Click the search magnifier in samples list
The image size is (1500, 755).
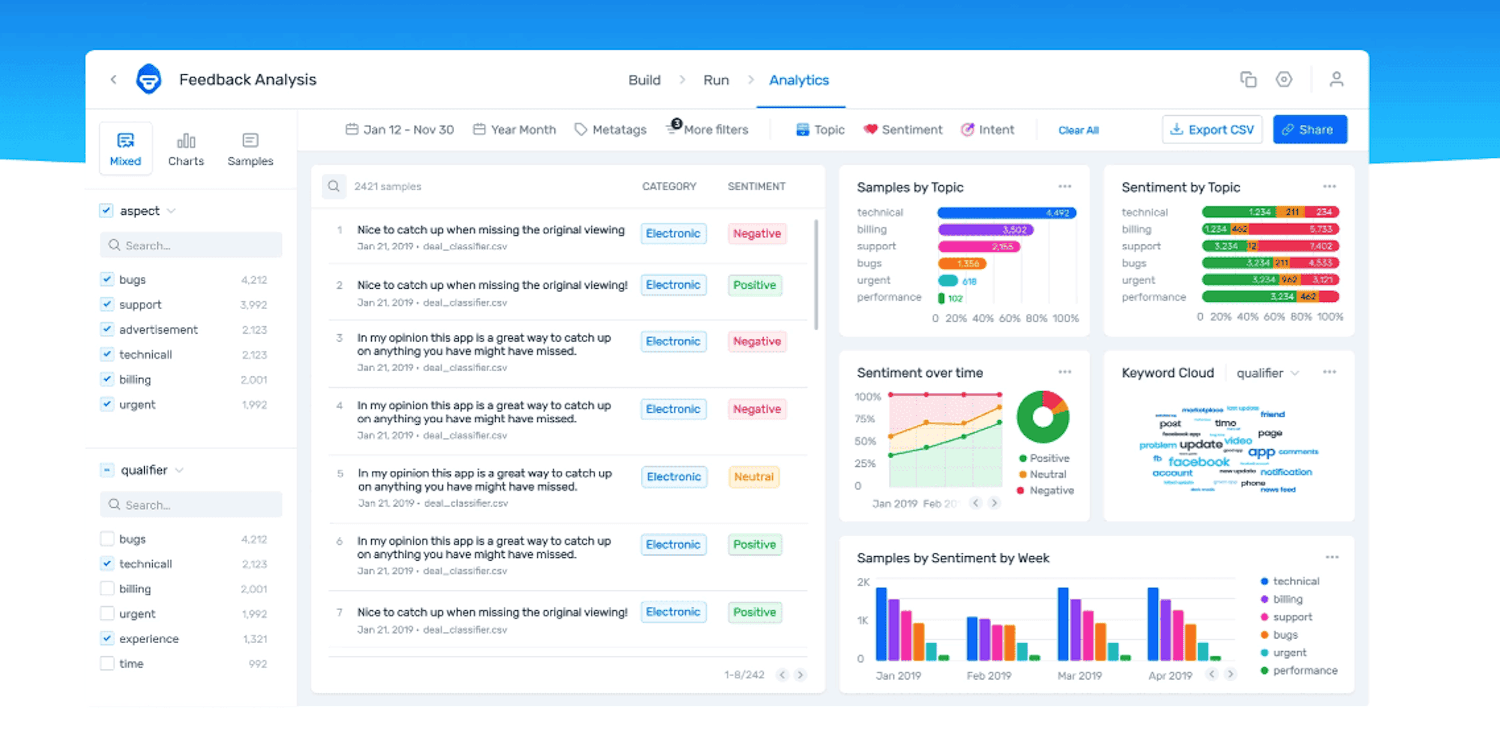[334, 186]
